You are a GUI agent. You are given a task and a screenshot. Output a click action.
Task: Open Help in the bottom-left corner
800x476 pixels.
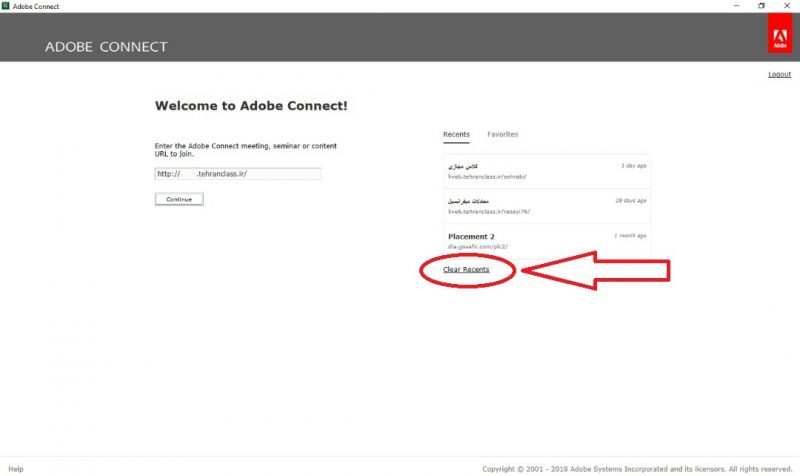pyautogui.click(x=15, y=468)
